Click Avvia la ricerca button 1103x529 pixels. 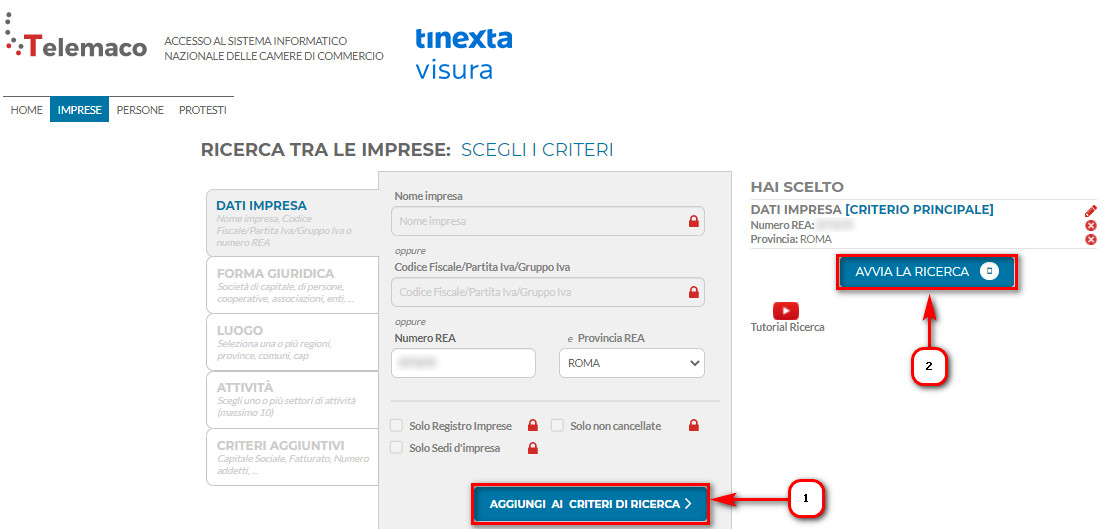point(926,272)
